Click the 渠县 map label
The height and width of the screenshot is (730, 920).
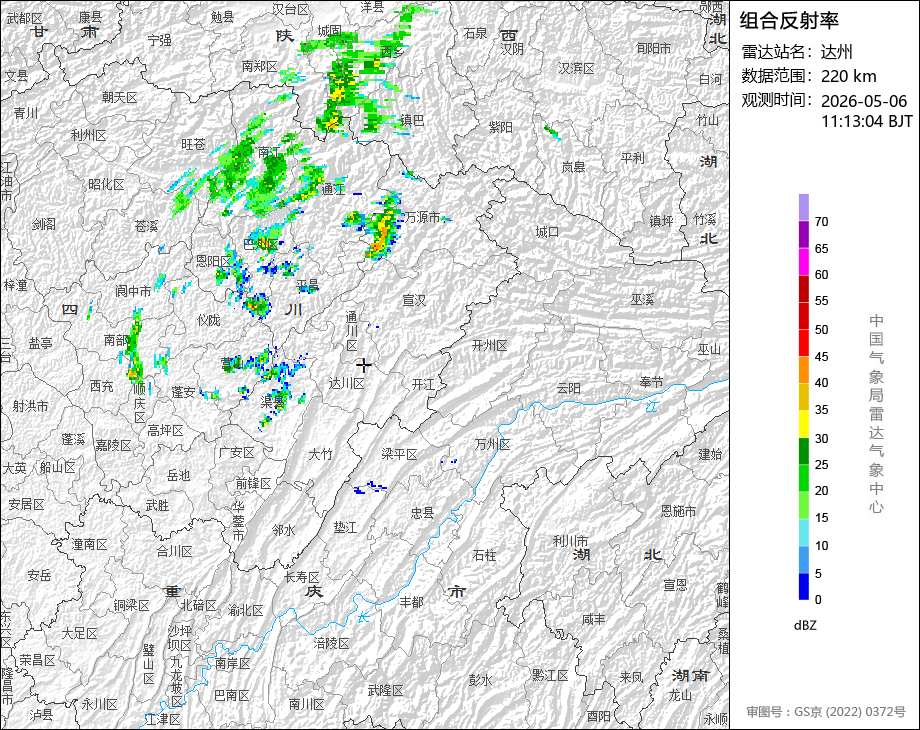coord(273,401)
